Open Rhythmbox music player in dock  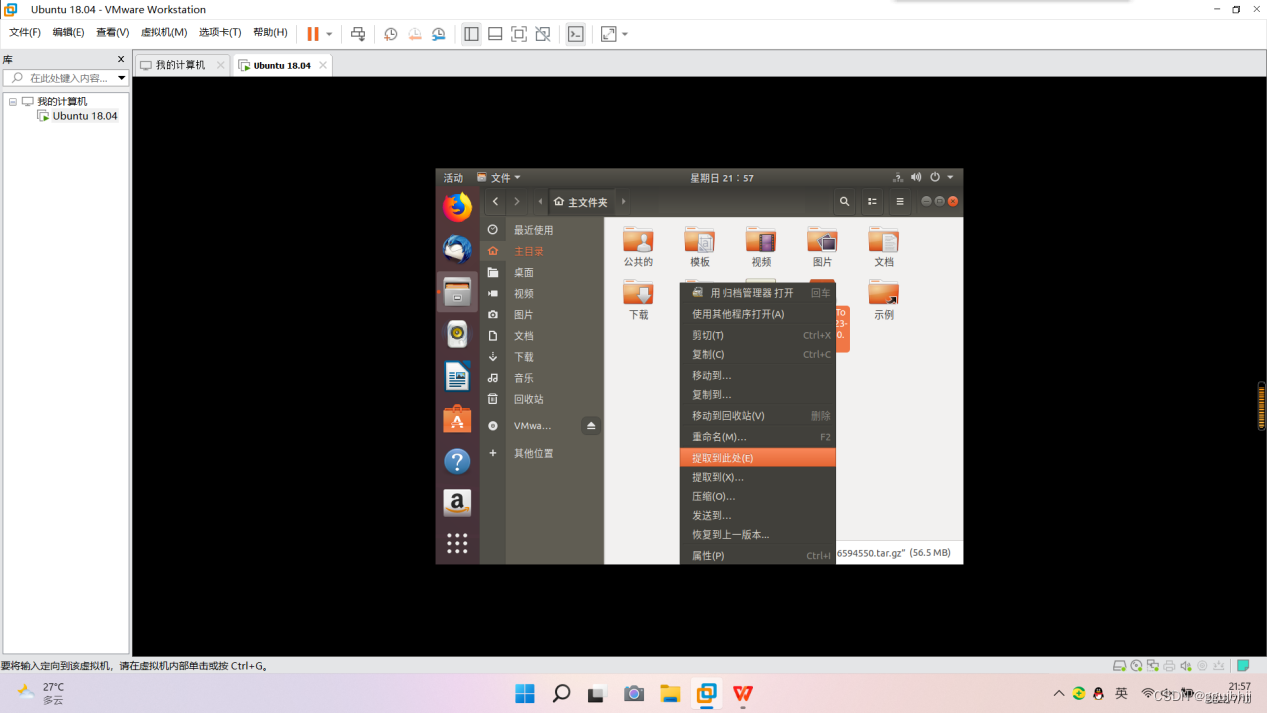457,334
